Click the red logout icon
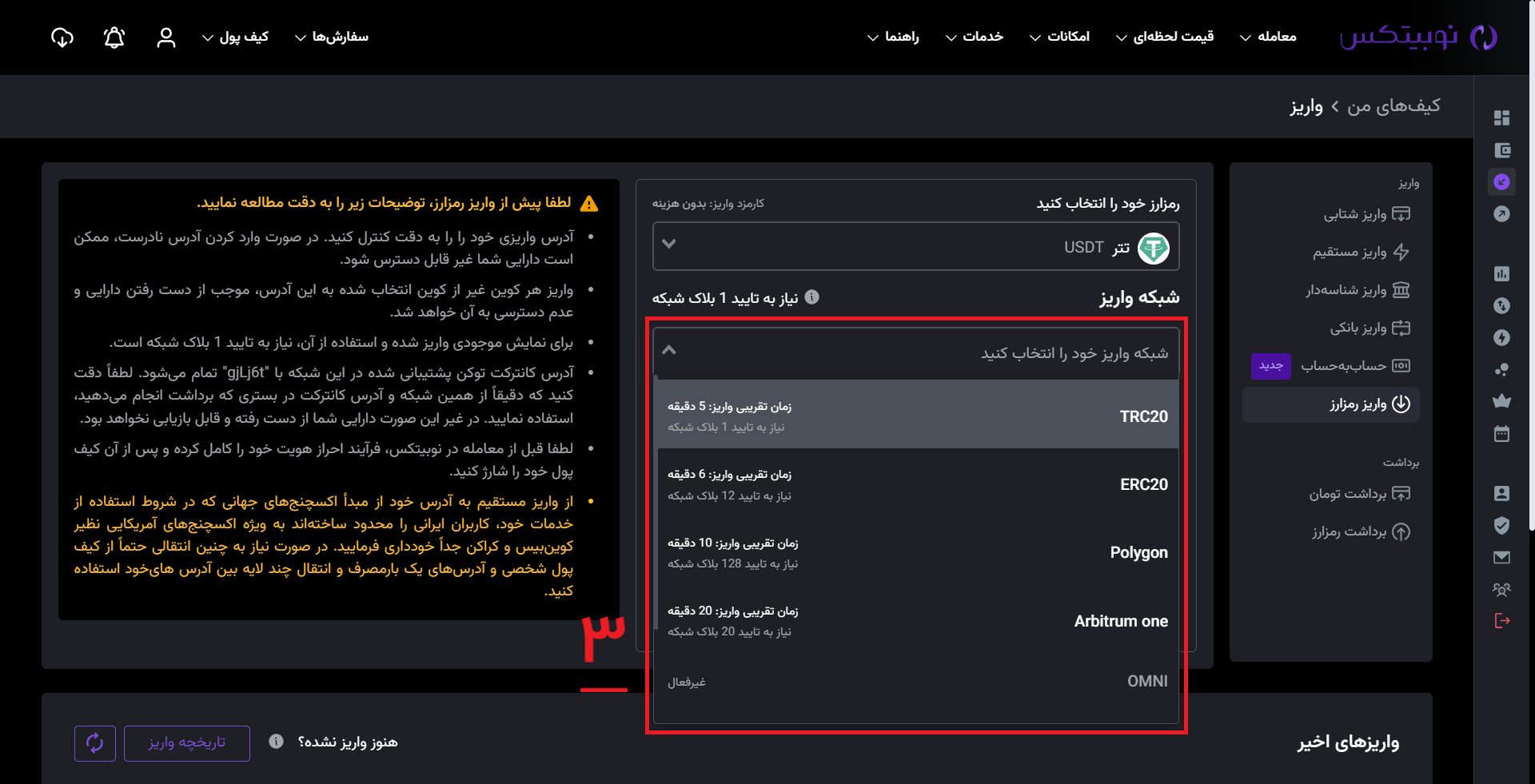Viewport: 1535px width, 784px height. tap(1501, 621)
